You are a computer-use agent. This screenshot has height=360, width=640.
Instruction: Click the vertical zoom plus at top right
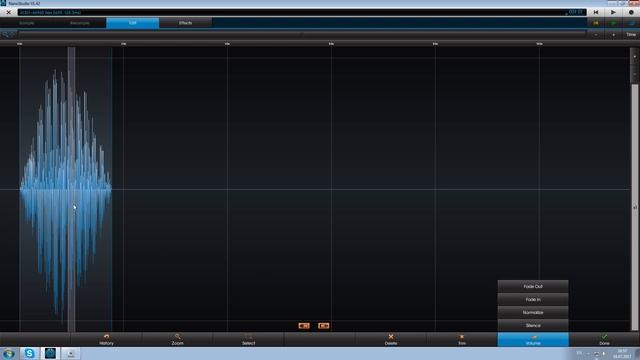[635, 56]
